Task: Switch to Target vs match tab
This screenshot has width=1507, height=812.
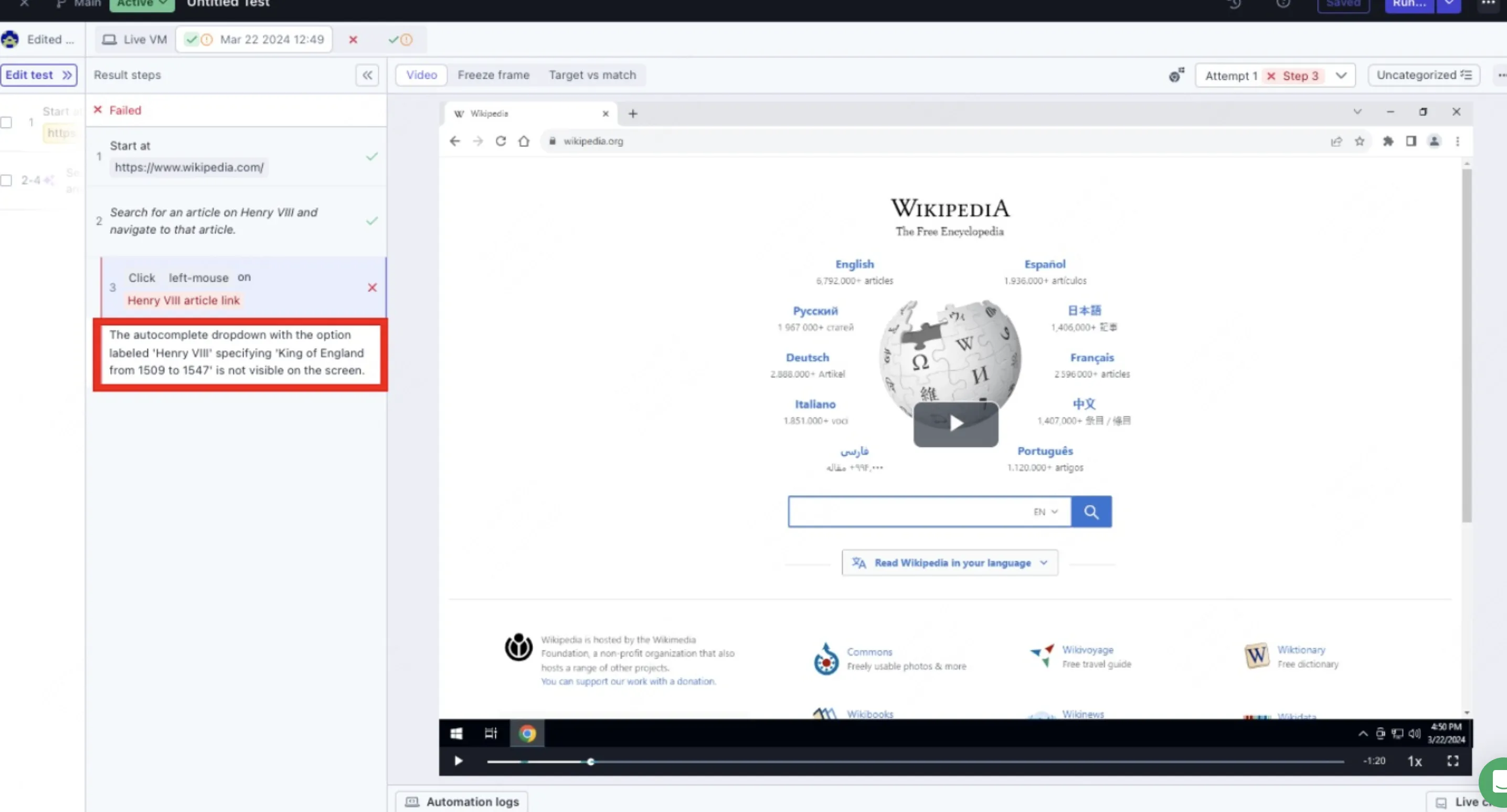Action: pos(592,75)
